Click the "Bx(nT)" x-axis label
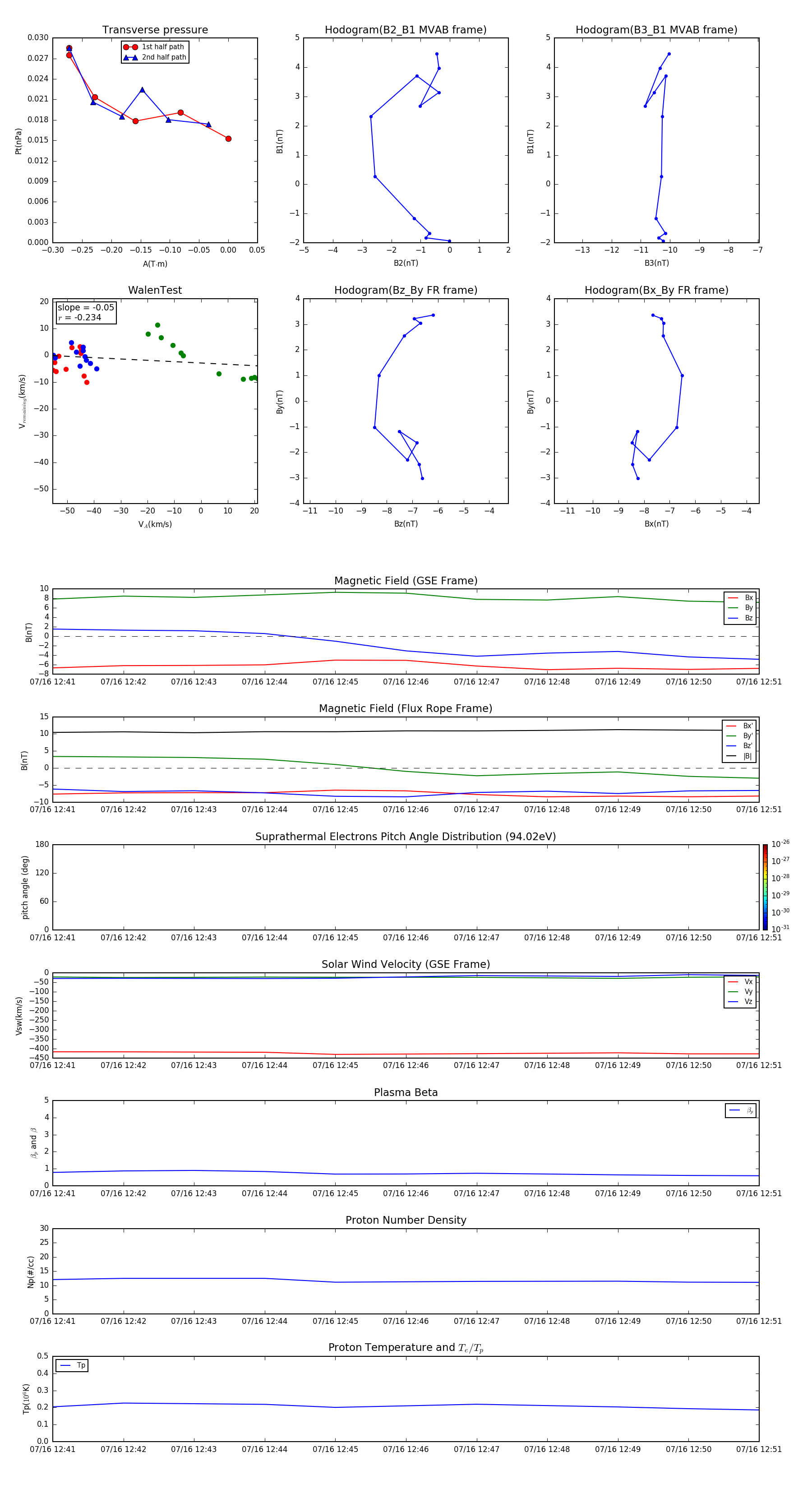 (656, 524)
